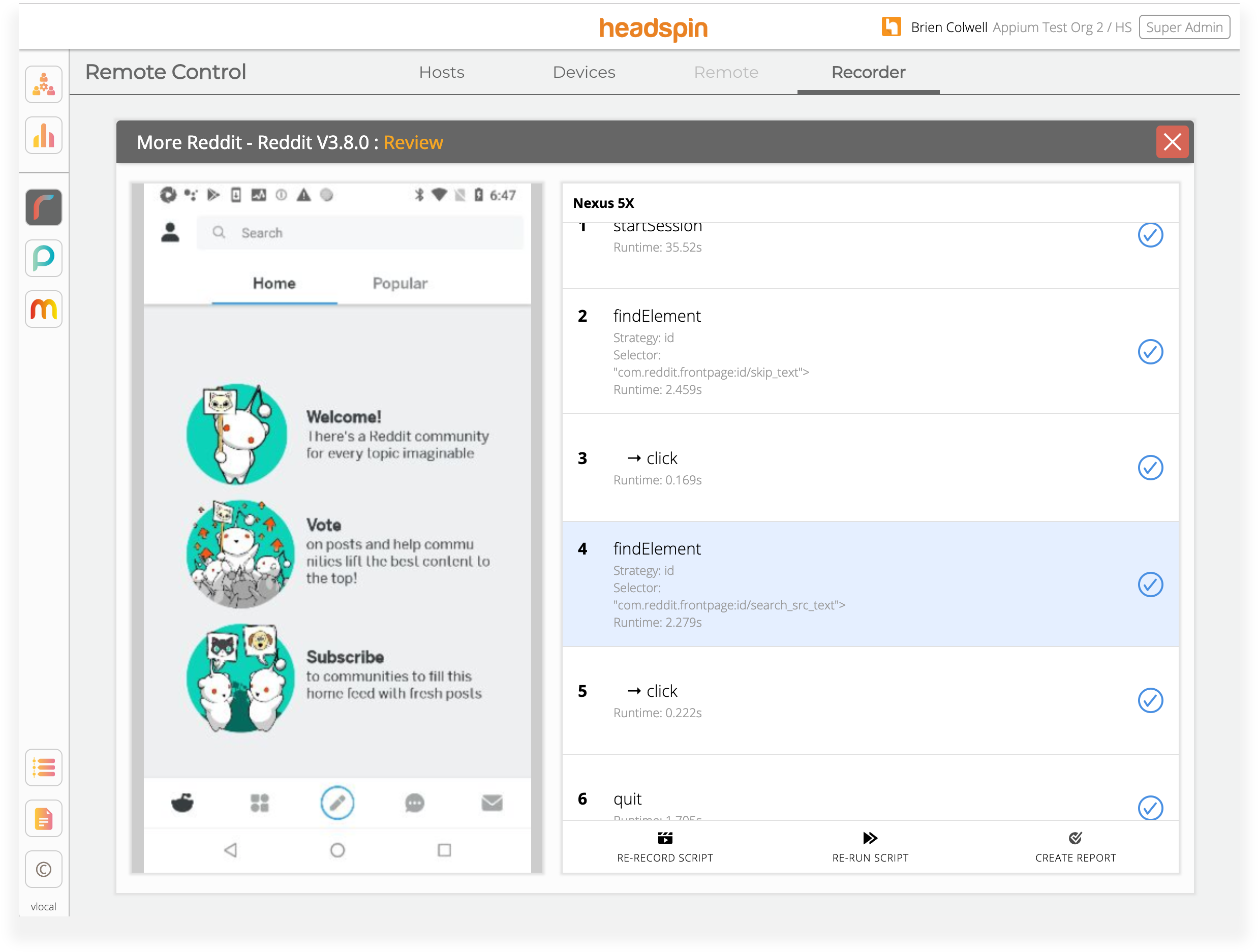Open the orange people-group sidebar icon
This screenshot has height=952, width=1258.
click(44, 85)
